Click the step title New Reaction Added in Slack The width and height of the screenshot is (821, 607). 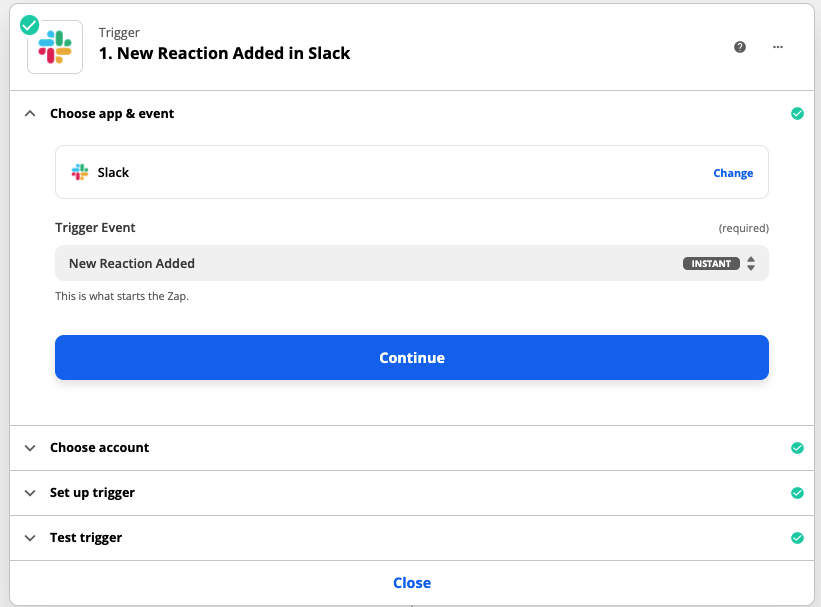click(224, 54)
